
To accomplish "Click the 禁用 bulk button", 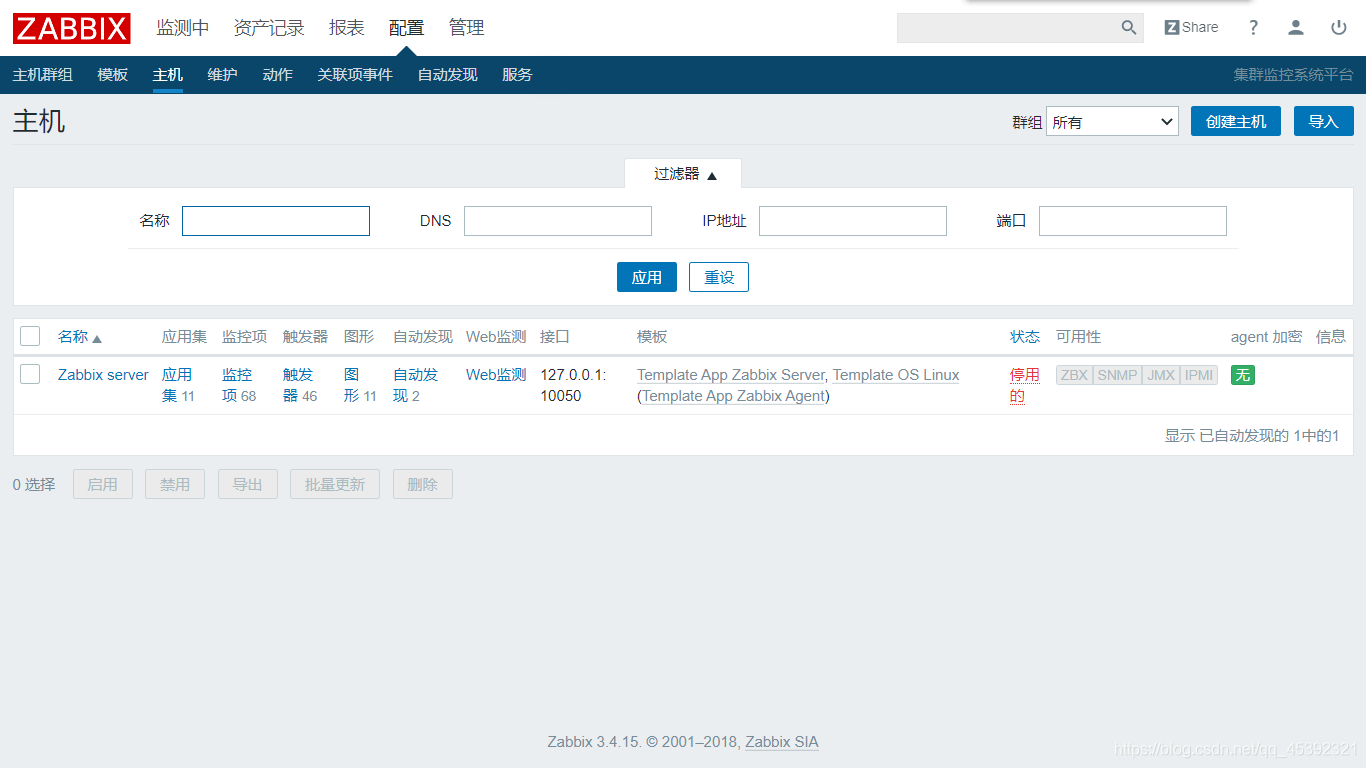I will 175,484.
